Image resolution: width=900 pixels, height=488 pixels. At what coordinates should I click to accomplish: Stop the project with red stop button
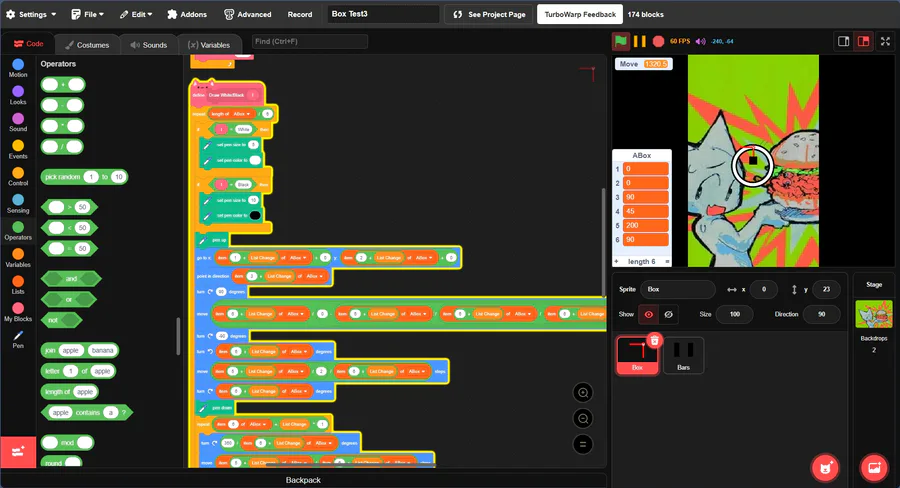click(x=658, y=41)
